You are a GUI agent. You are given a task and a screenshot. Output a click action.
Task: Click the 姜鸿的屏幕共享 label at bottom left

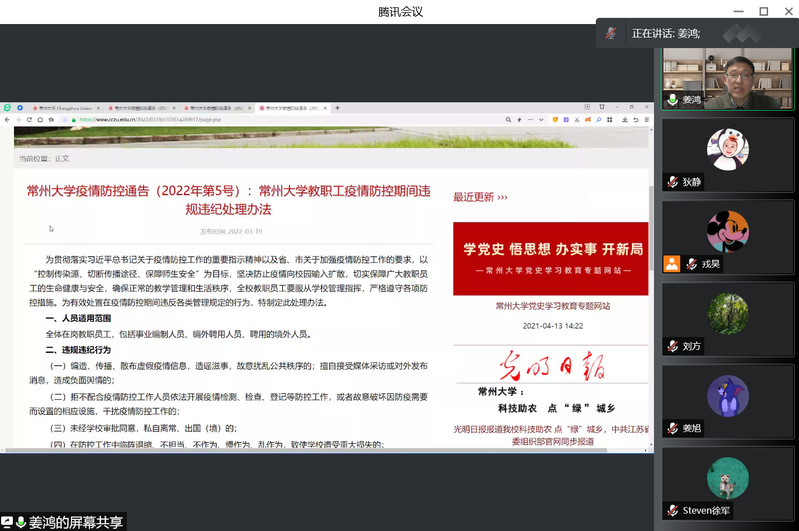pos(76,522)
